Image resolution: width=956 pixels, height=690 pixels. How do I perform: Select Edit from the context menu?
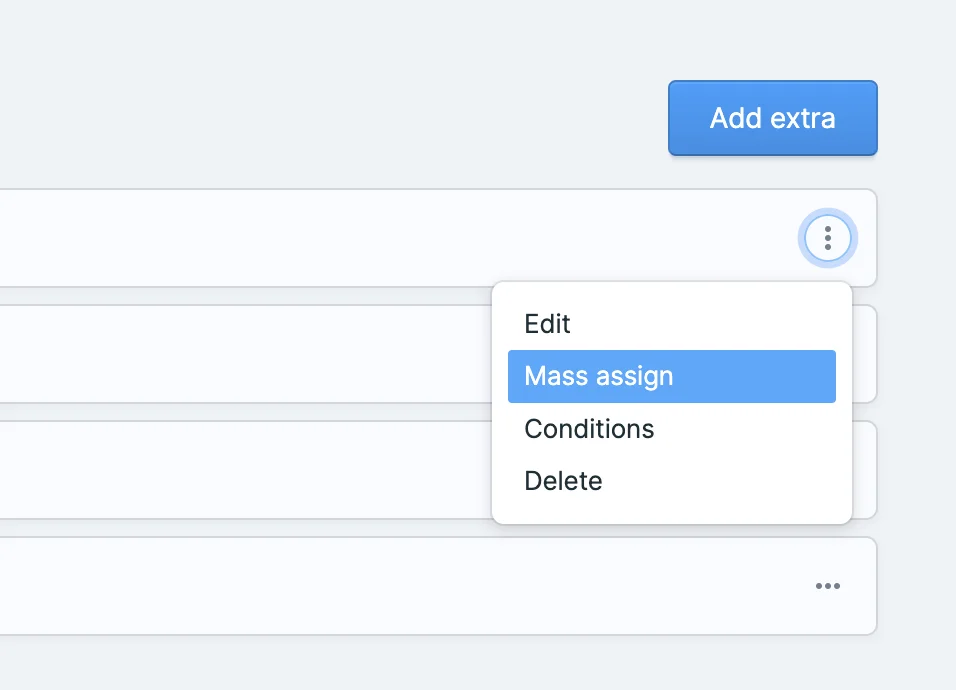(x=546, y=324)
